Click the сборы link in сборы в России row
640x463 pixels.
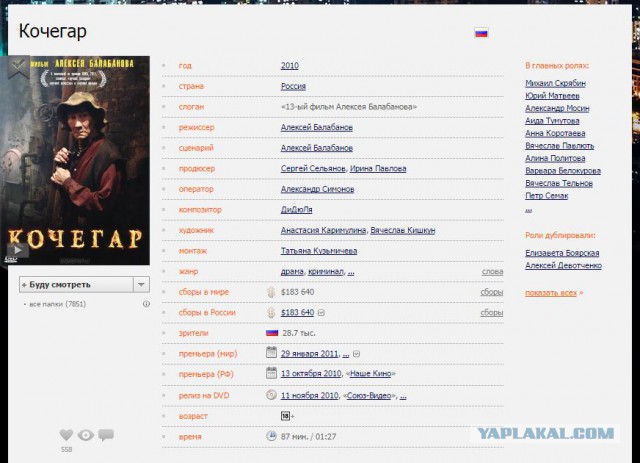pos(492,312)
